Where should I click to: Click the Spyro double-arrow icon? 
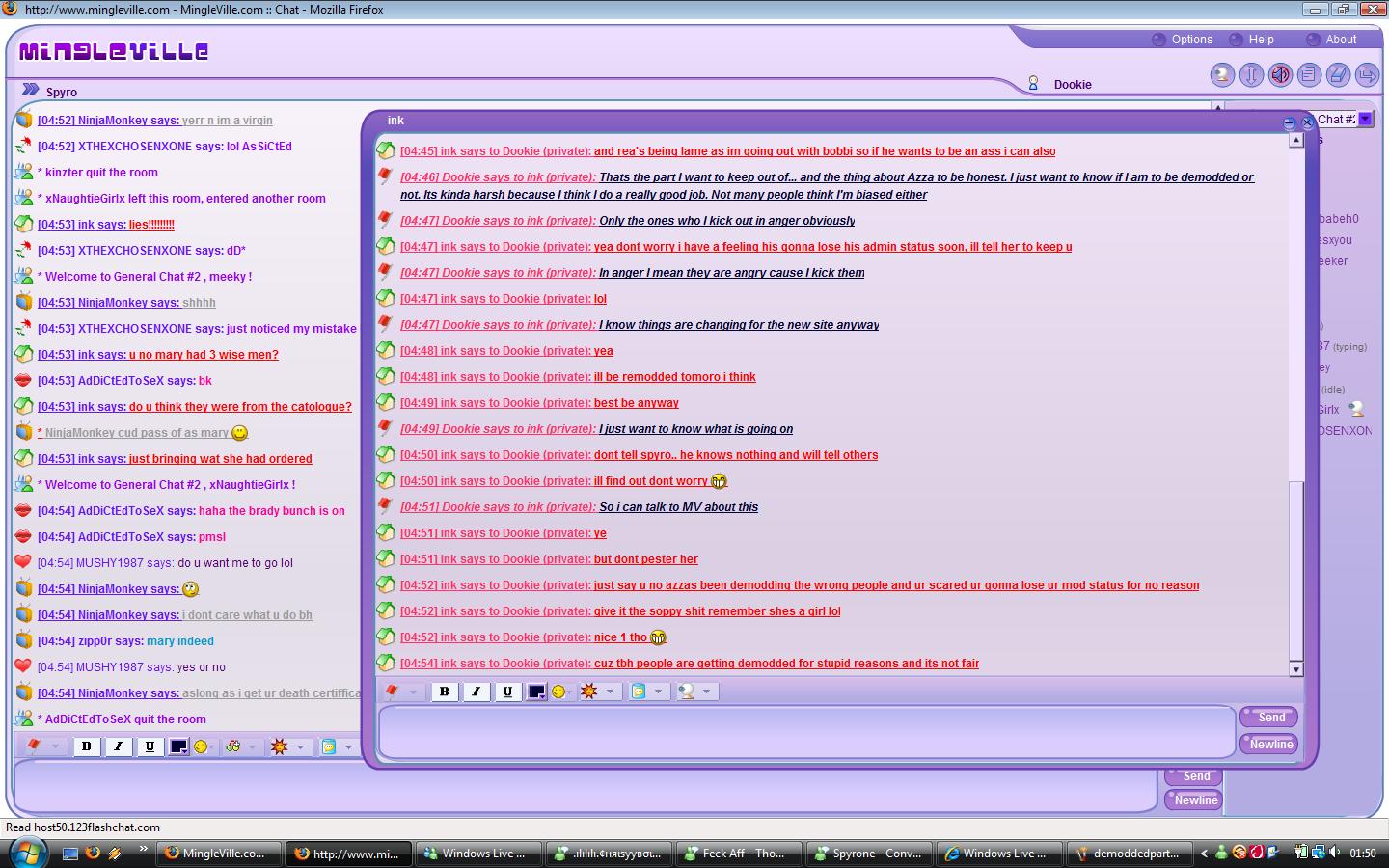pyautogui.click(x=31, y=89)
